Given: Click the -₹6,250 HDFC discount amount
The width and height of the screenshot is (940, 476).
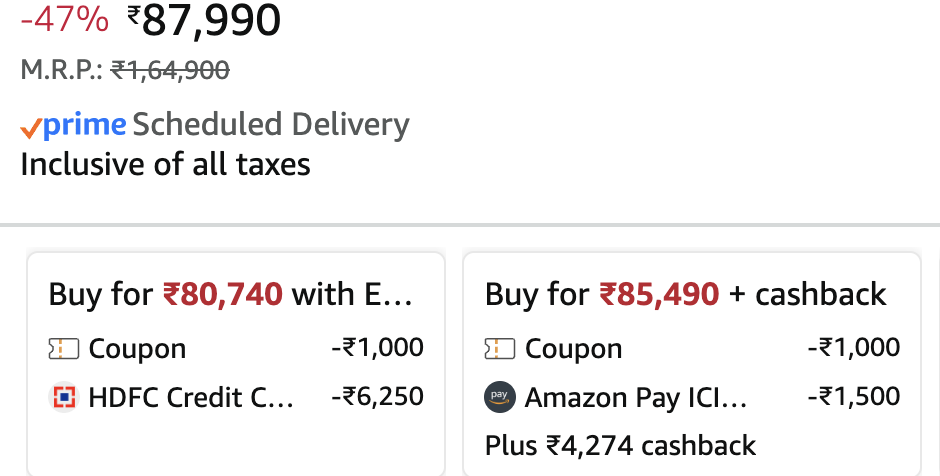Looking at the screenshot, I should (x=377, y=397).
